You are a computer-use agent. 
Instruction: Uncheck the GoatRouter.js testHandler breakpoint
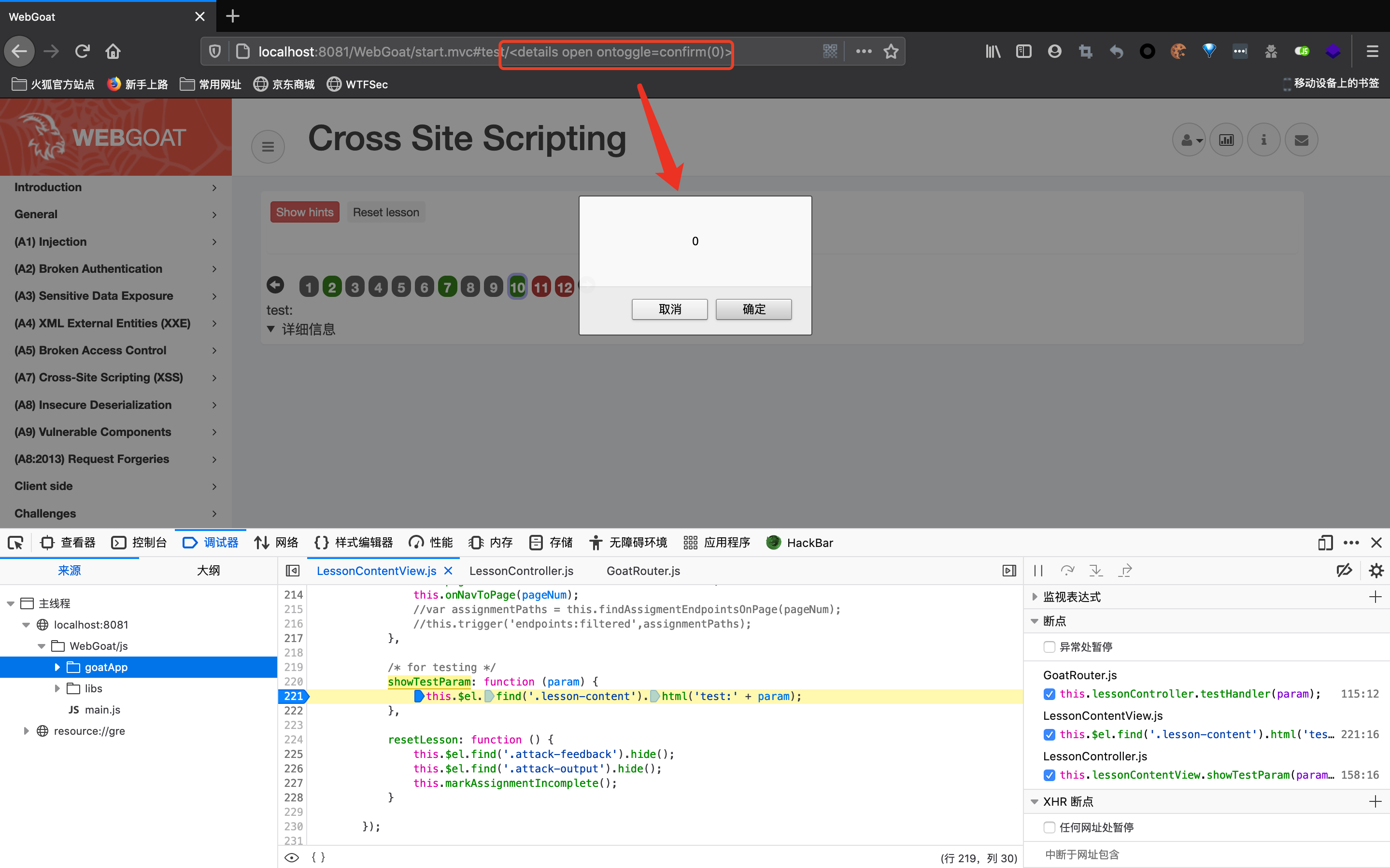(1049, 694)
